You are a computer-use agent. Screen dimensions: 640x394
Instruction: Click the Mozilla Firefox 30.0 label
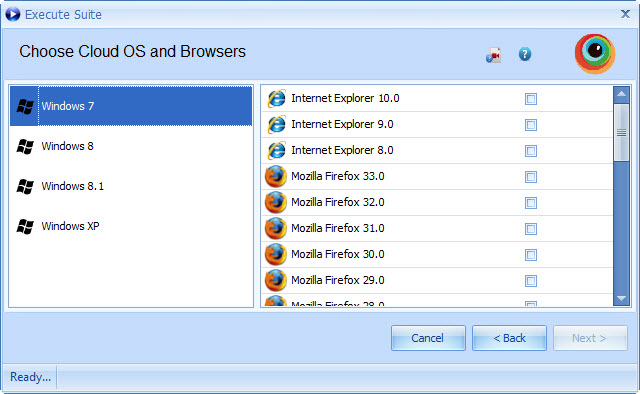pyautogui.click(x=338, y=254)
